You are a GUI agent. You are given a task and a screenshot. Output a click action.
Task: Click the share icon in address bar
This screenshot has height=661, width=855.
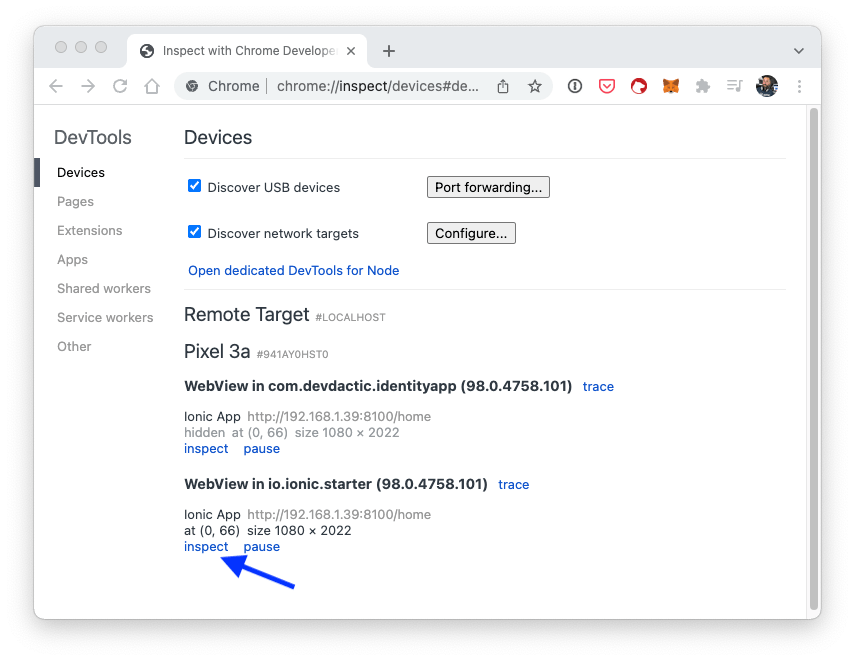point(503,86)
